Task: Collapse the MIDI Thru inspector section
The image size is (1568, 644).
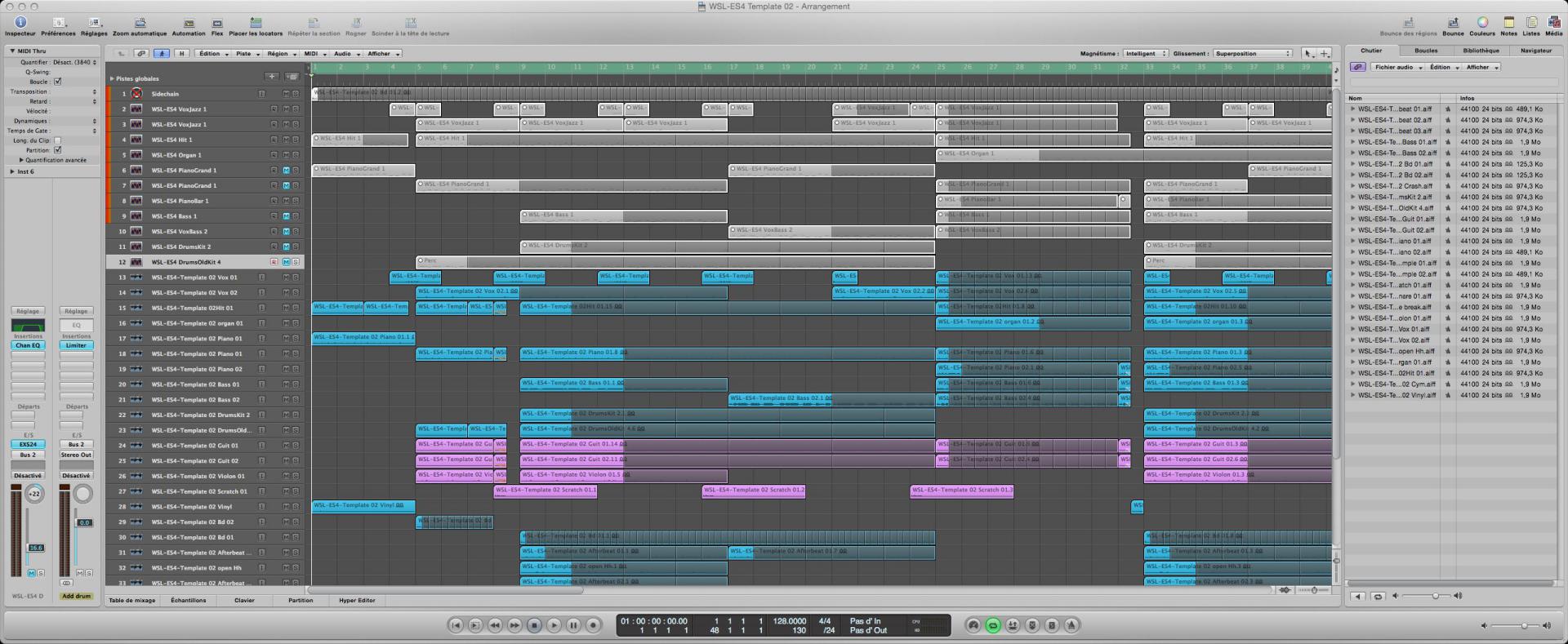Action: coord(12,51)
